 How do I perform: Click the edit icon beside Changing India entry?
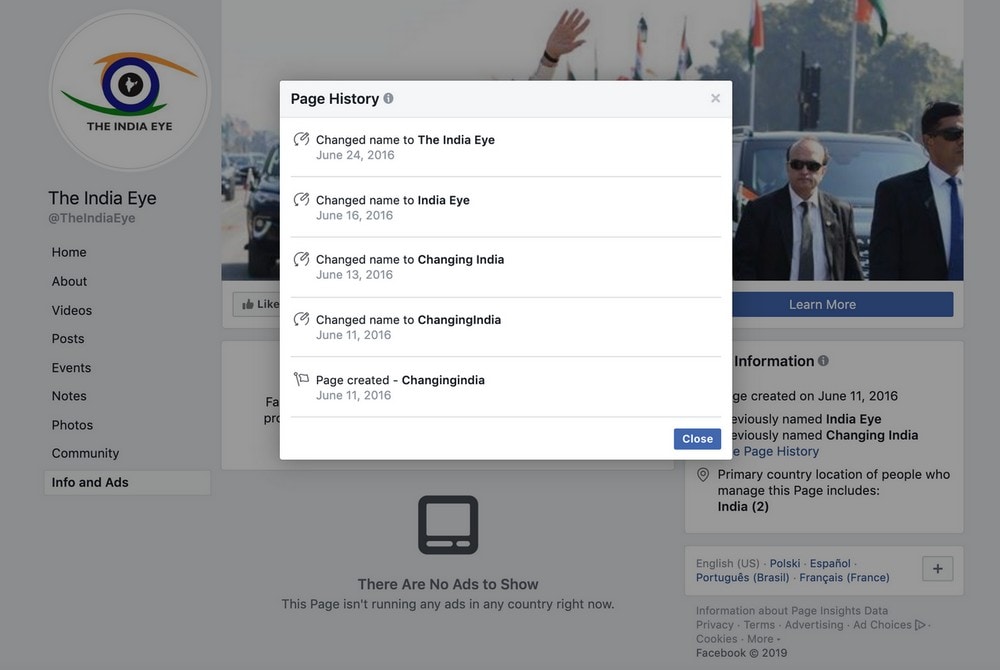(301, 259)
